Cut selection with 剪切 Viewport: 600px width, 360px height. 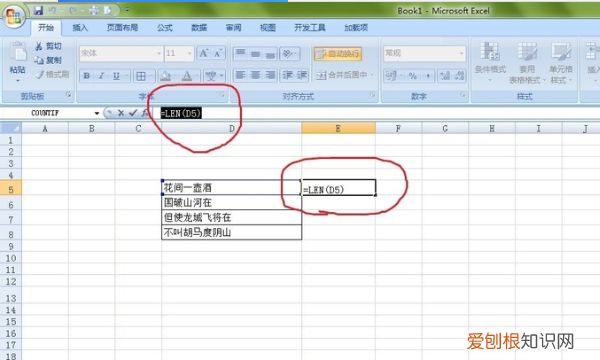pos(48,46)
